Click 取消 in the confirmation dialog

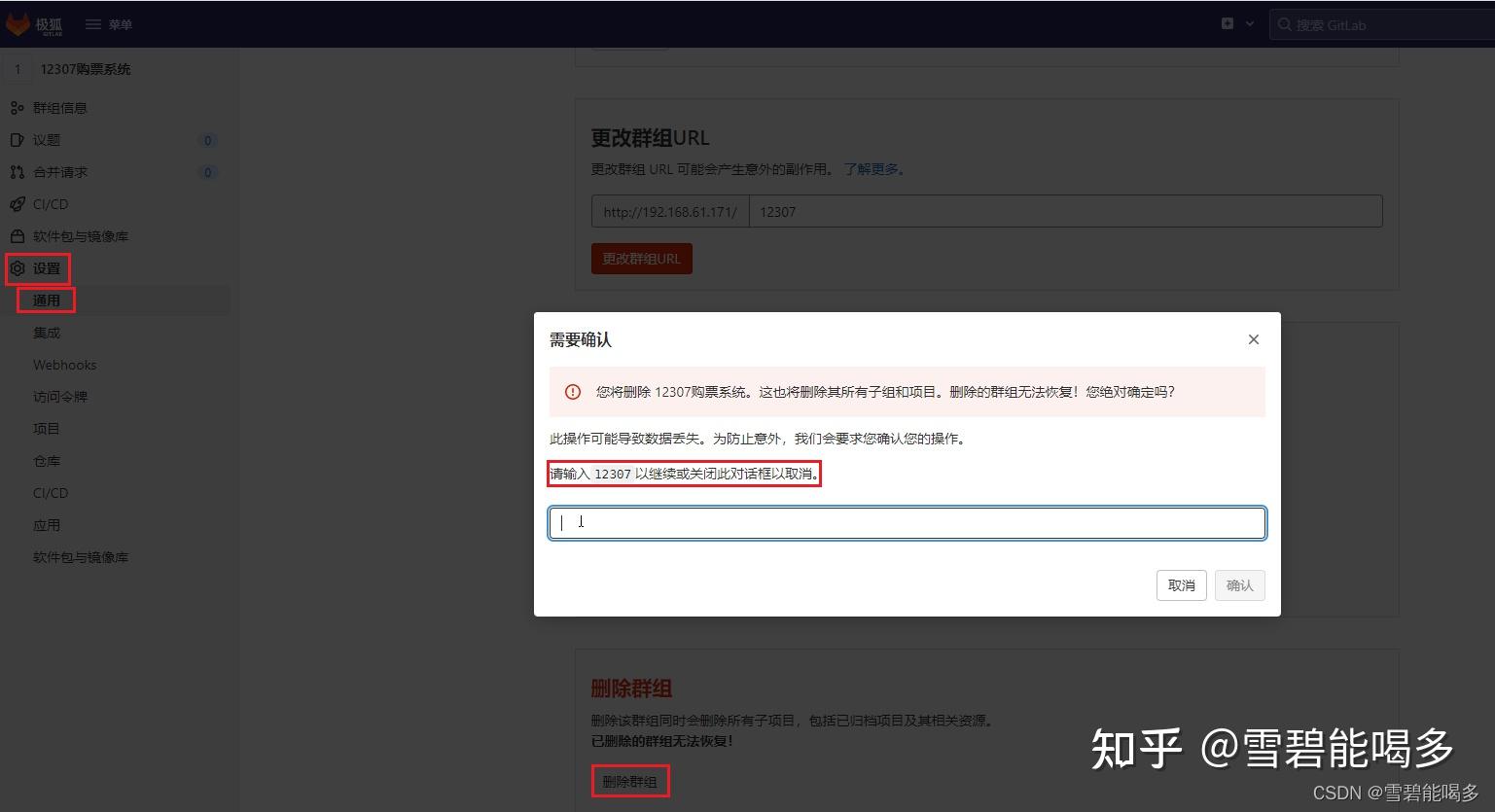pyautogui.click(x=1180, y=584)
